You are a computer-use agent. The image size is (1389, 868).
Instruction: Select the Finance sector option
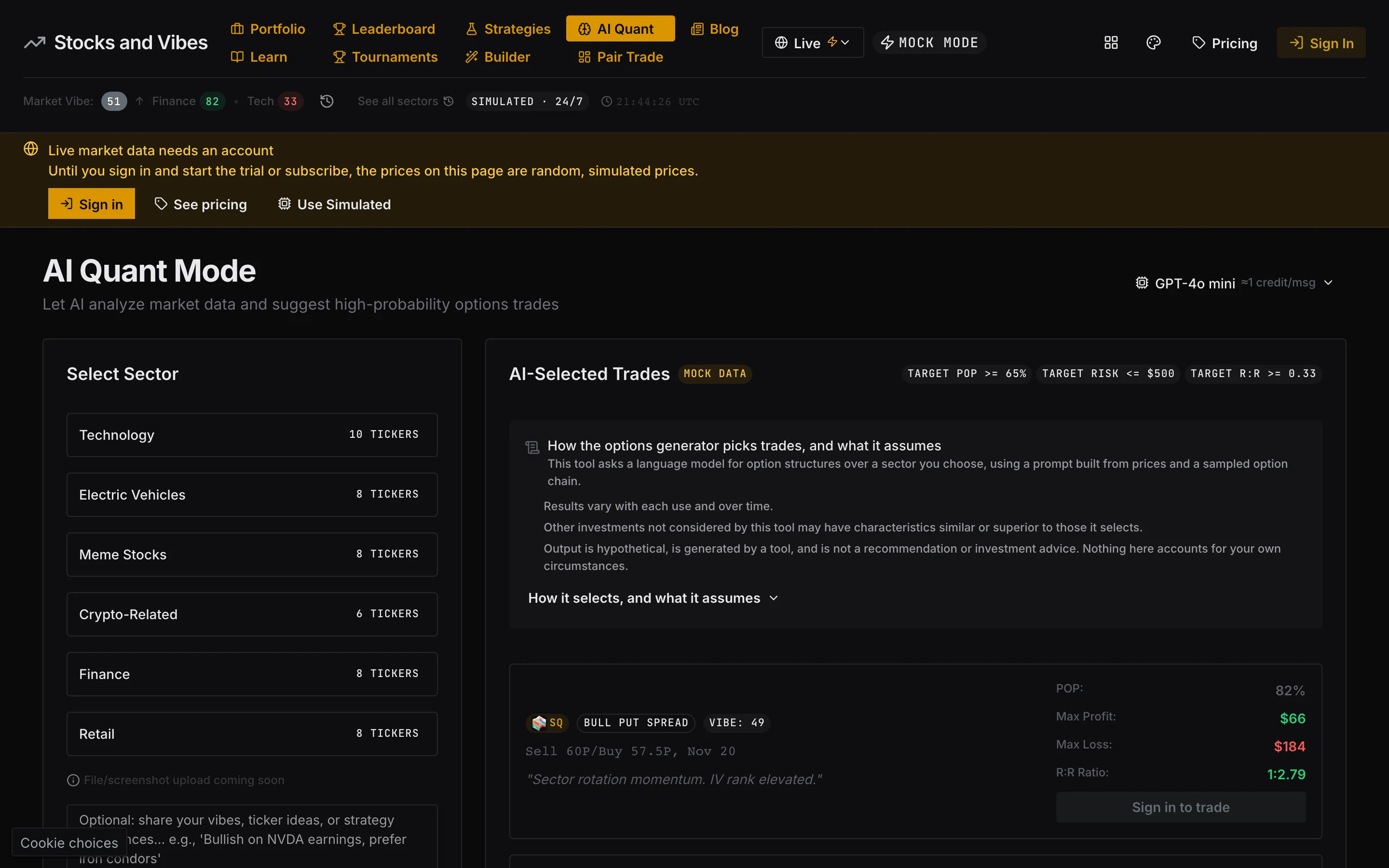[252, 674]
